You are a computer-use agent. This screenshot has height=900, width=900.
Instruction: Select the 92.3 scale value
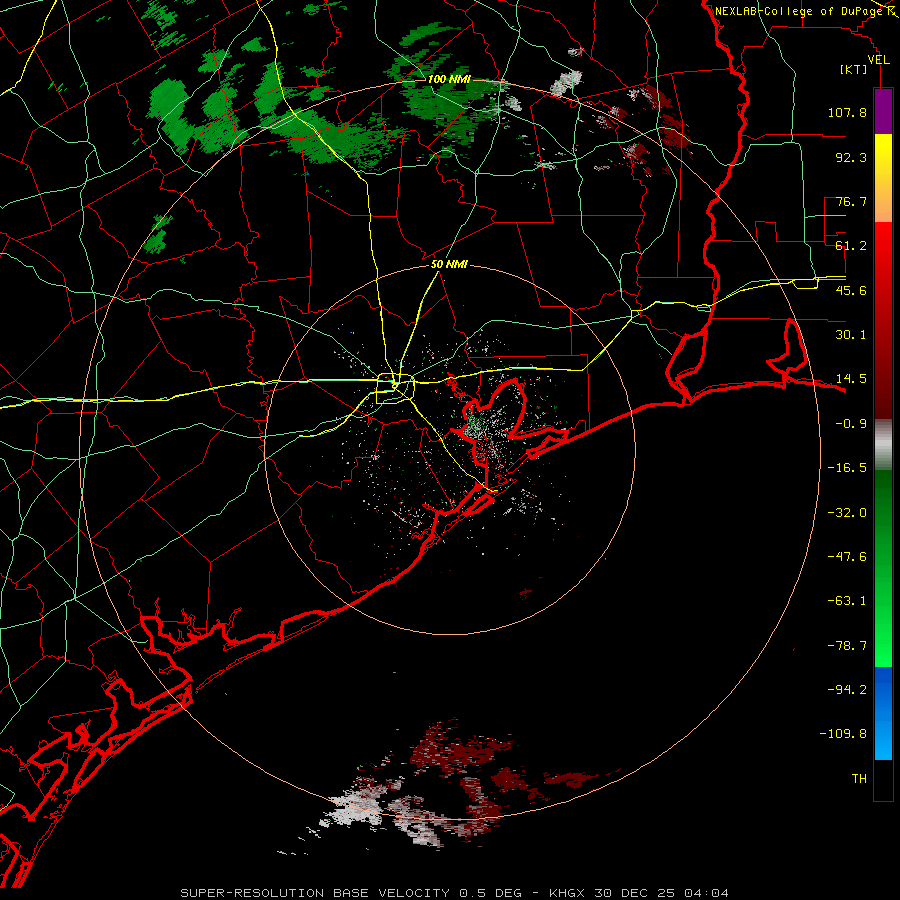(851, 157)
